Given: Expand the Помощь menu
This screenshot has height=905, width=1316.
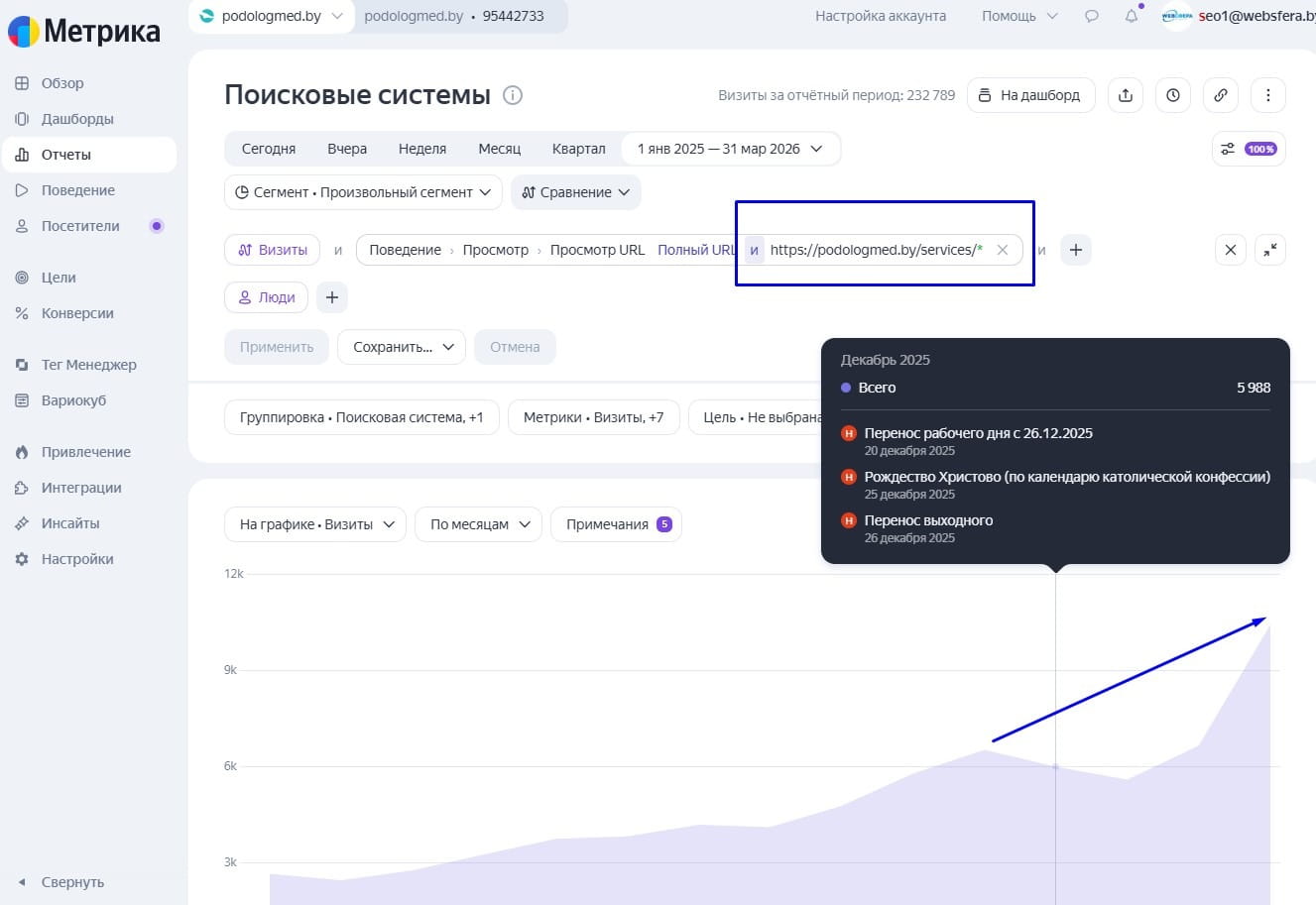Looking at the screenshot, I should [1019, 16].
